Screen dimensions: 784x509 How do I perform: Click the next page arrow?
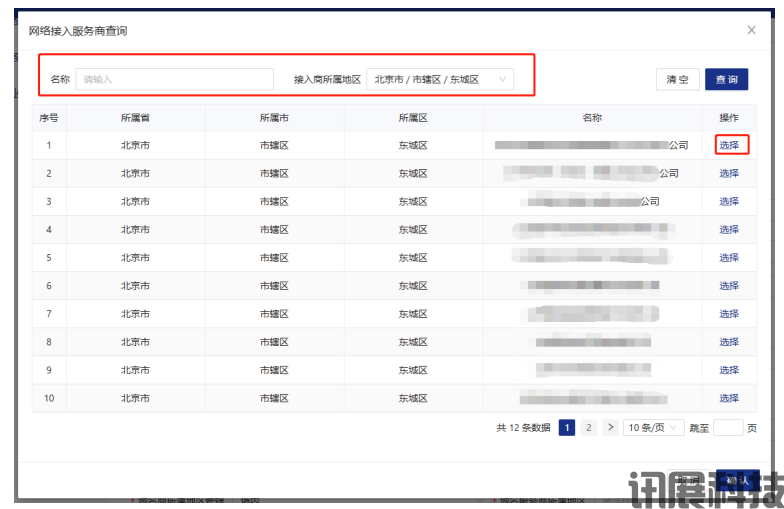click(x=610, y=428)
